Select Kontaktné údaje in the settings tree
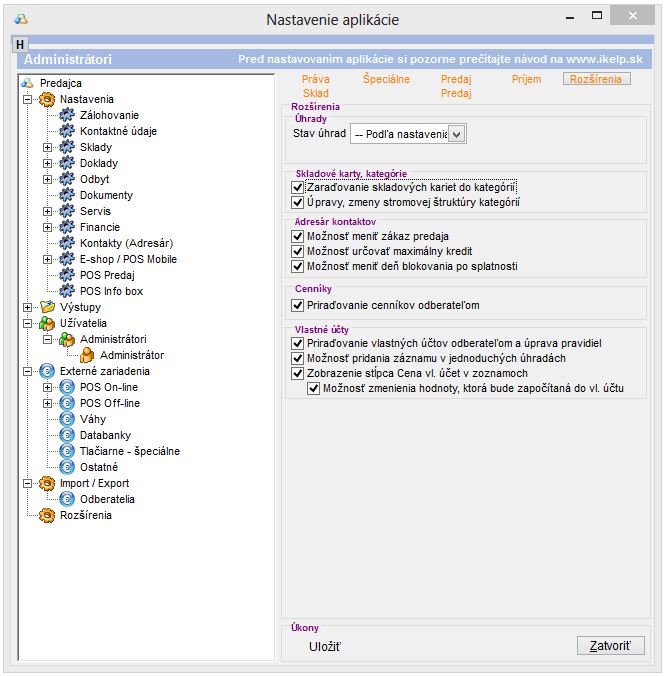The height and width of the screenshot is (676, 665). pyautogui.click(x=118, y=131)
